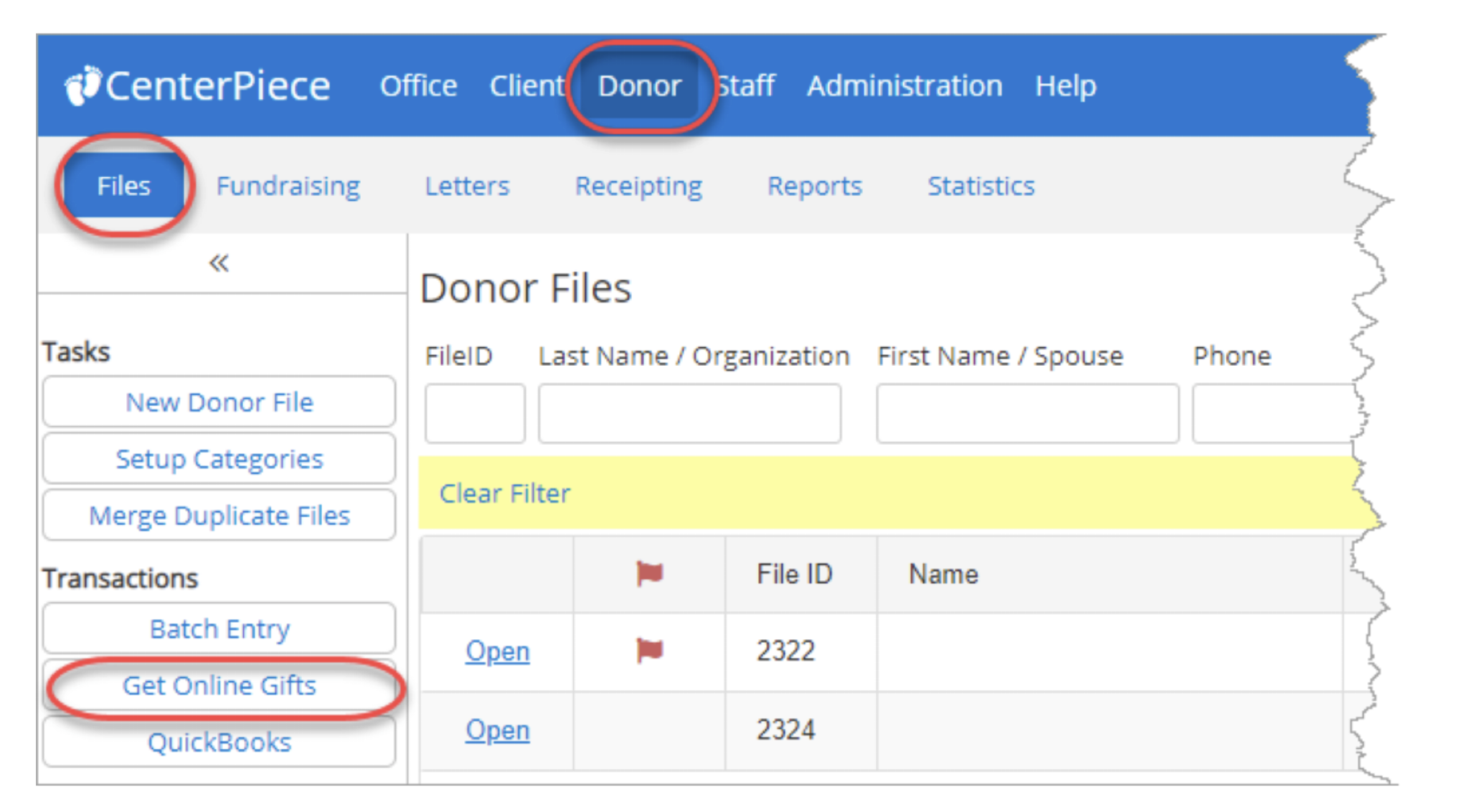Click the CenterPiece footprint logo
This screenshot has width=1469, height=812.
click(x=82, y=86)
